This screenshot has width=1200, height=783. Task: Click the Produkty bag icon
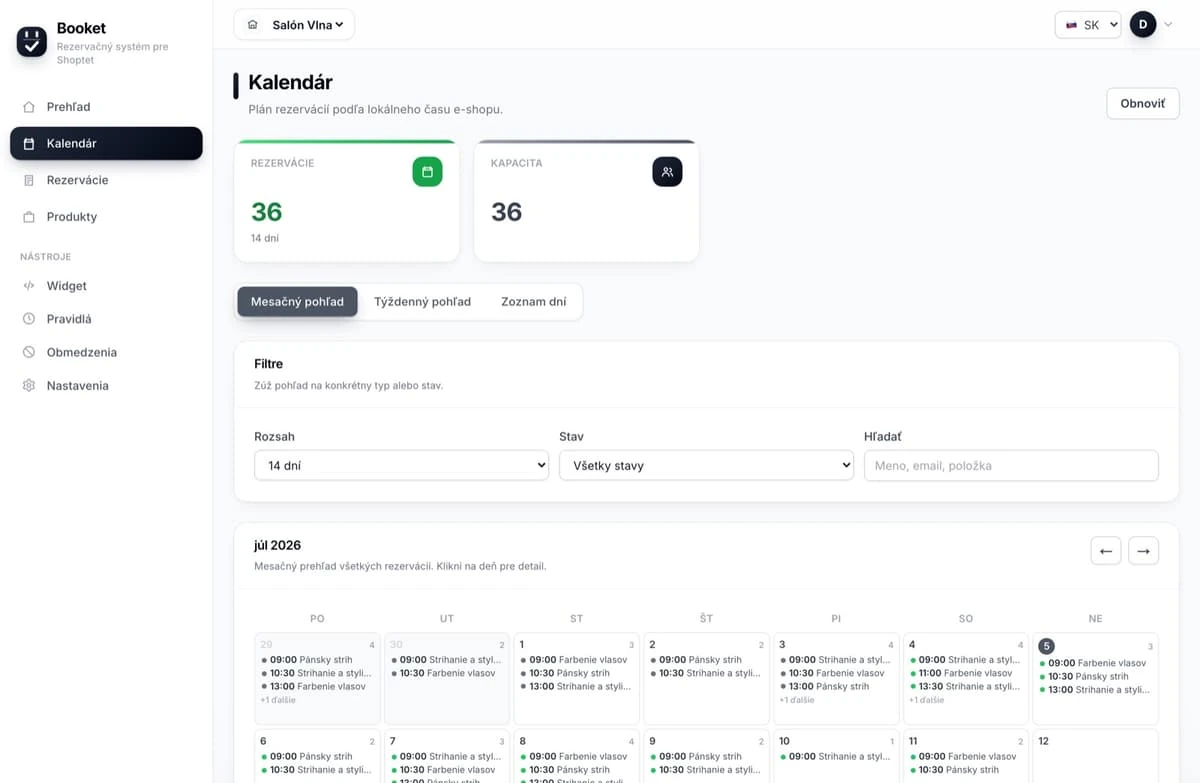[29, 217]
